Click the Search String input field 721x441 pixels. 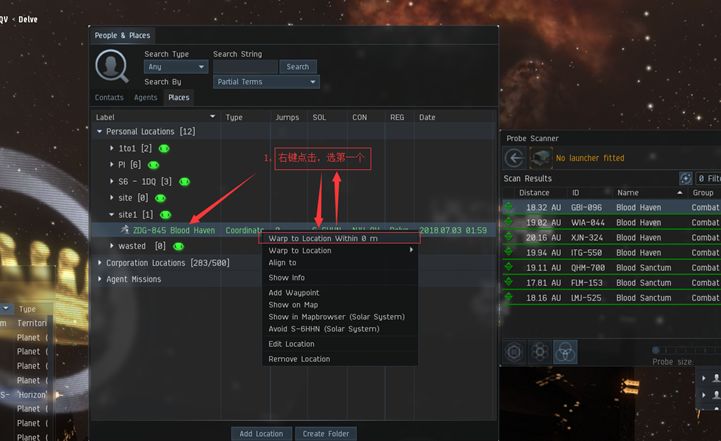(x=246, y=67)
